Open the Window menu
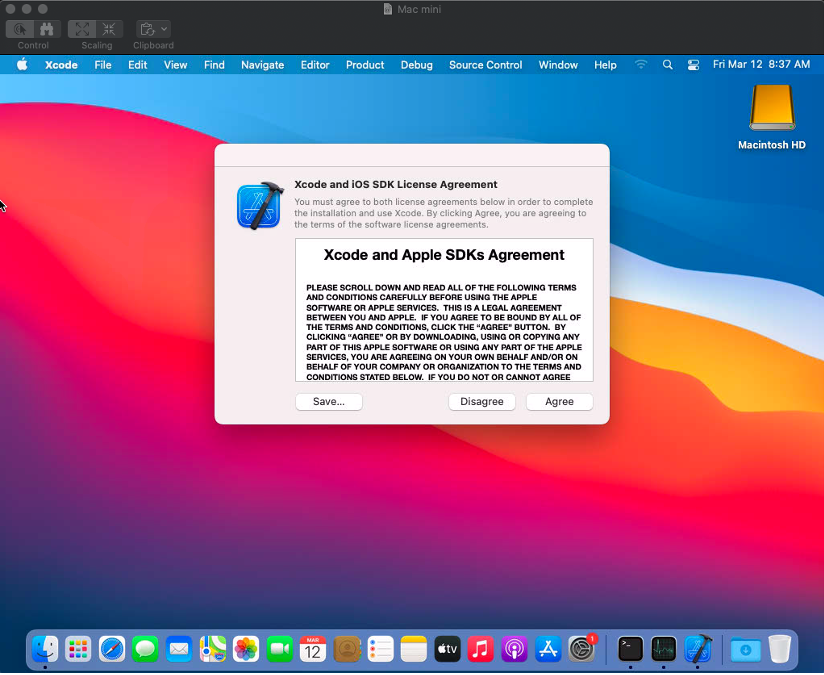This screenshot has height=675, width=824. click(x=558, y=65)
